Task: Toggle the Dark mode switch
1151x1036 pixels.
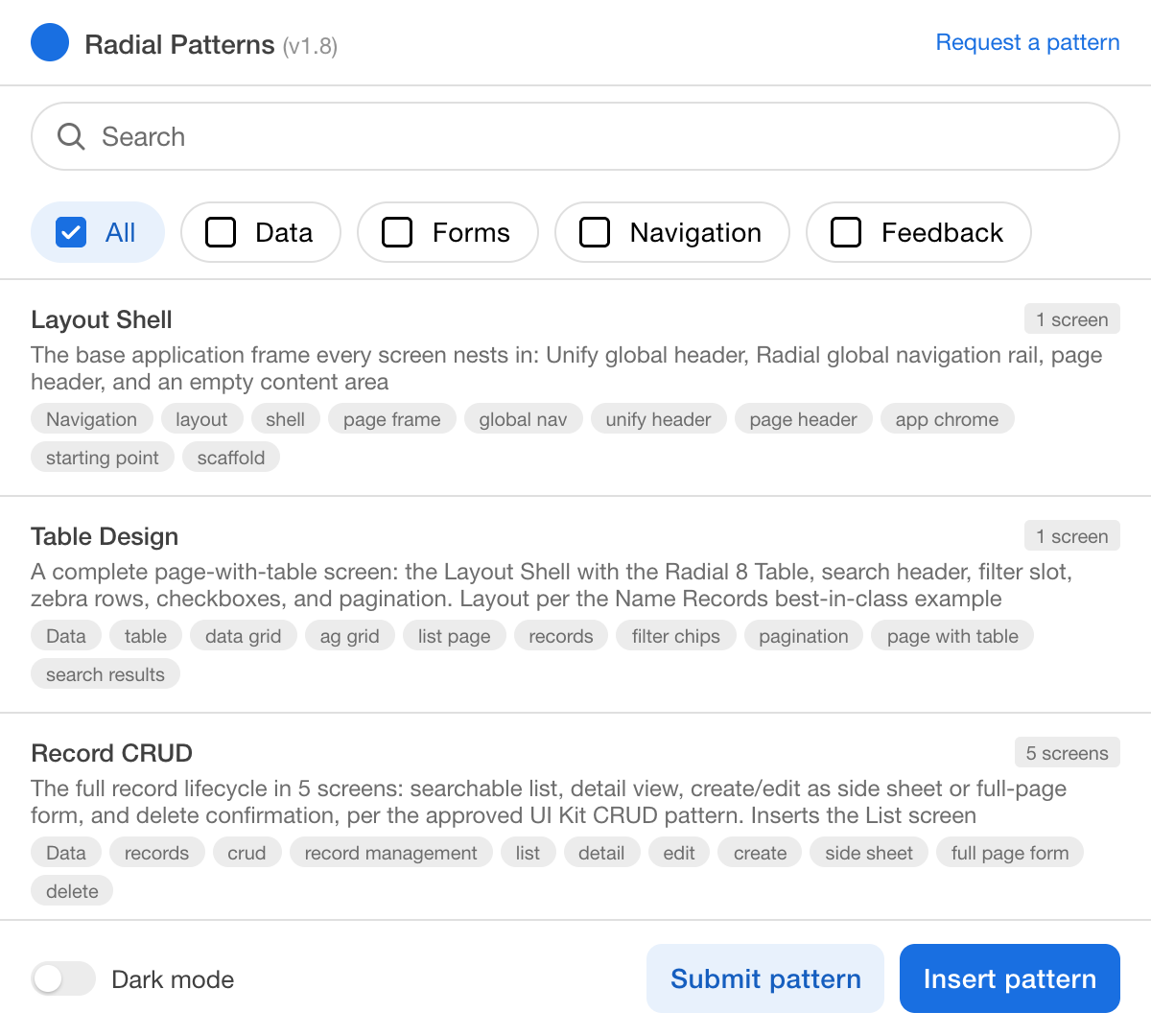Action: pos(63,978)
